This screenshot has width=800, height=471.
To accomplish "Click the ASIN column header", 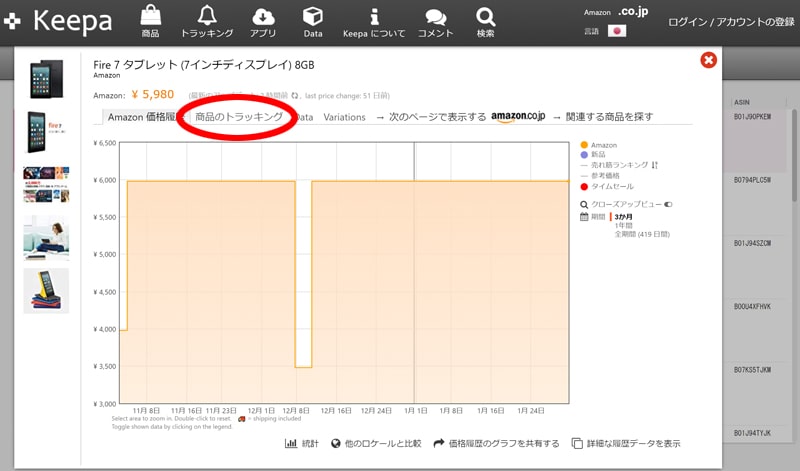I will pyautogui.click(x=742, y=102).
